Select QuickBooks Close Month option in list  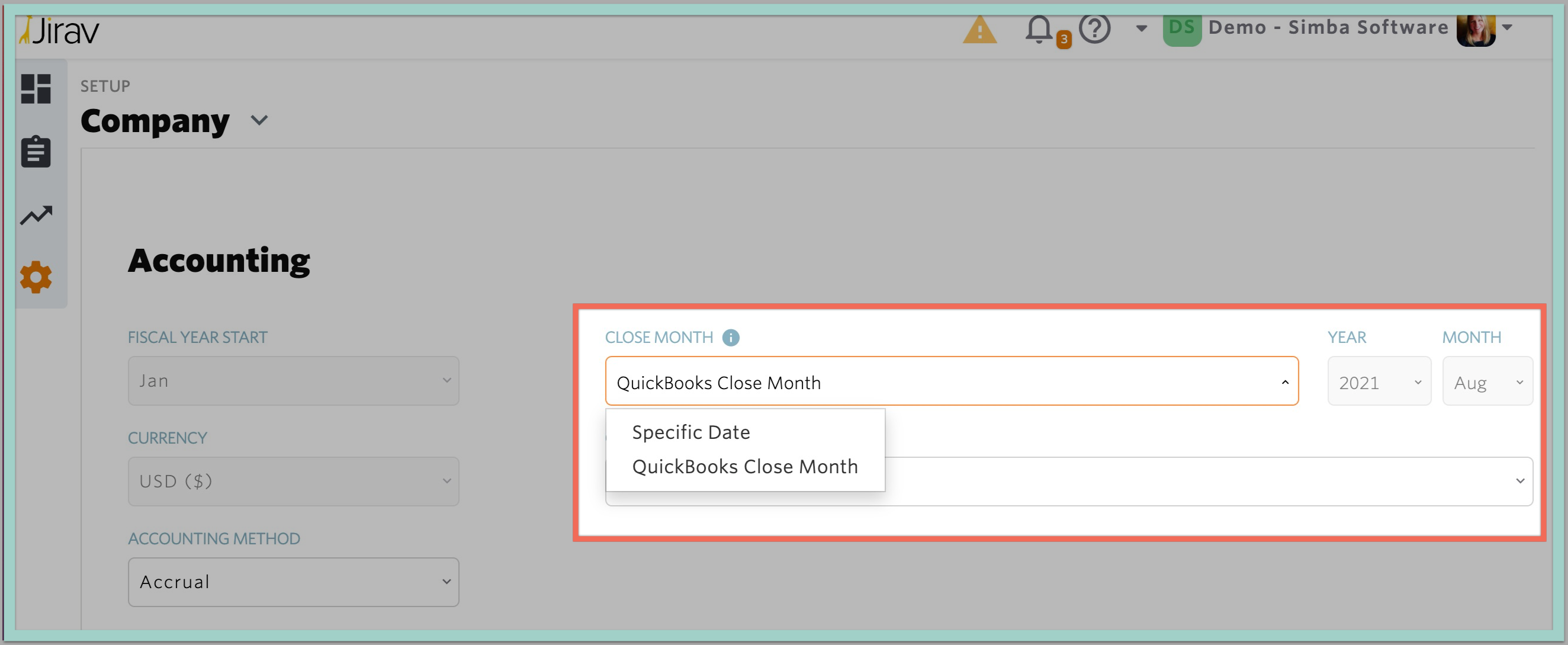(x=745, y=467)
